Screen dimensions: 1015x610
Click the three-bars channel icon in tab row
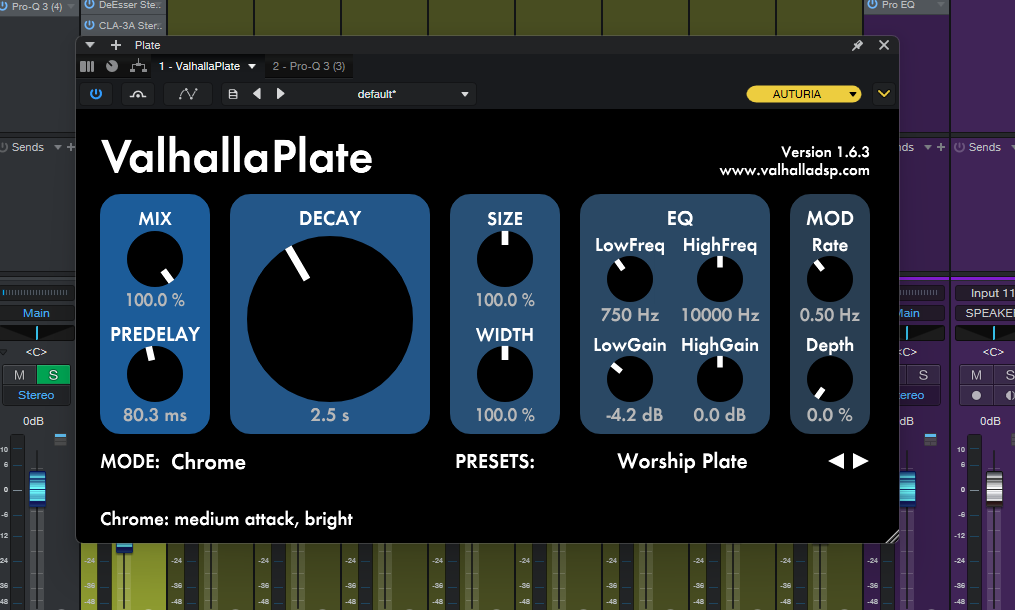click(87, 66)
